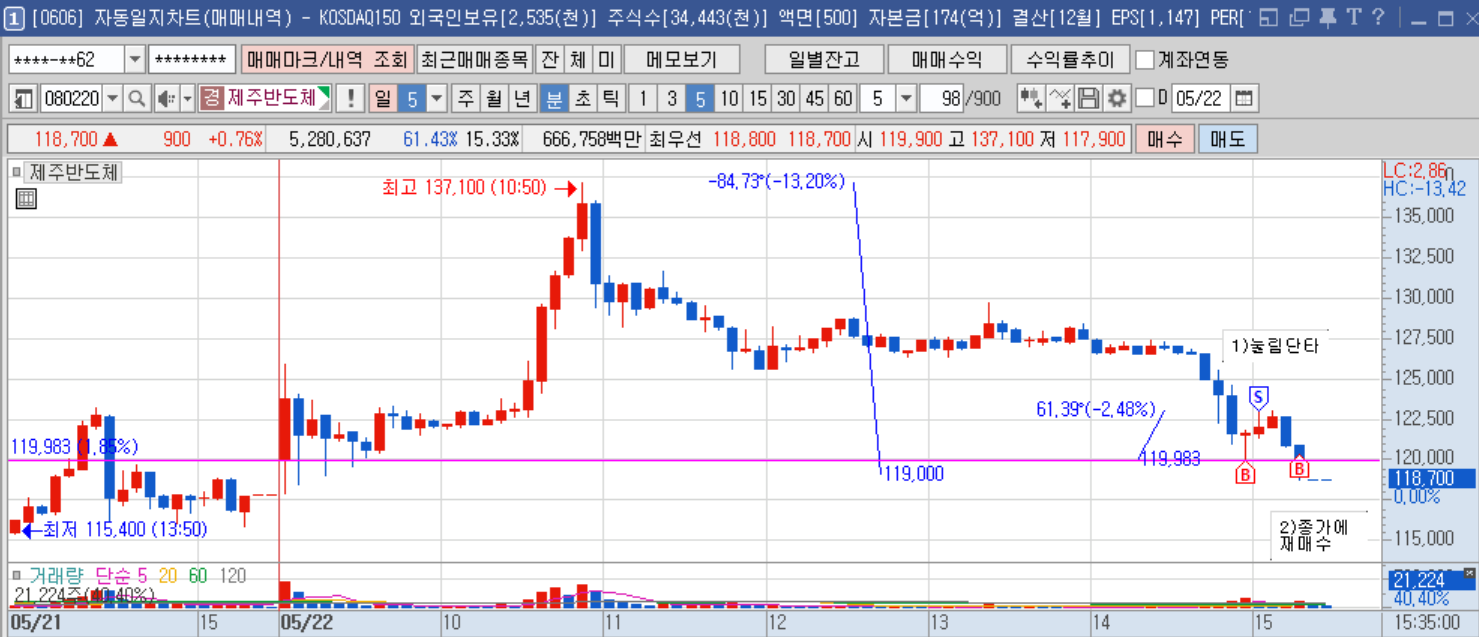Open help question mark icon

click(x=1379, y=17)
